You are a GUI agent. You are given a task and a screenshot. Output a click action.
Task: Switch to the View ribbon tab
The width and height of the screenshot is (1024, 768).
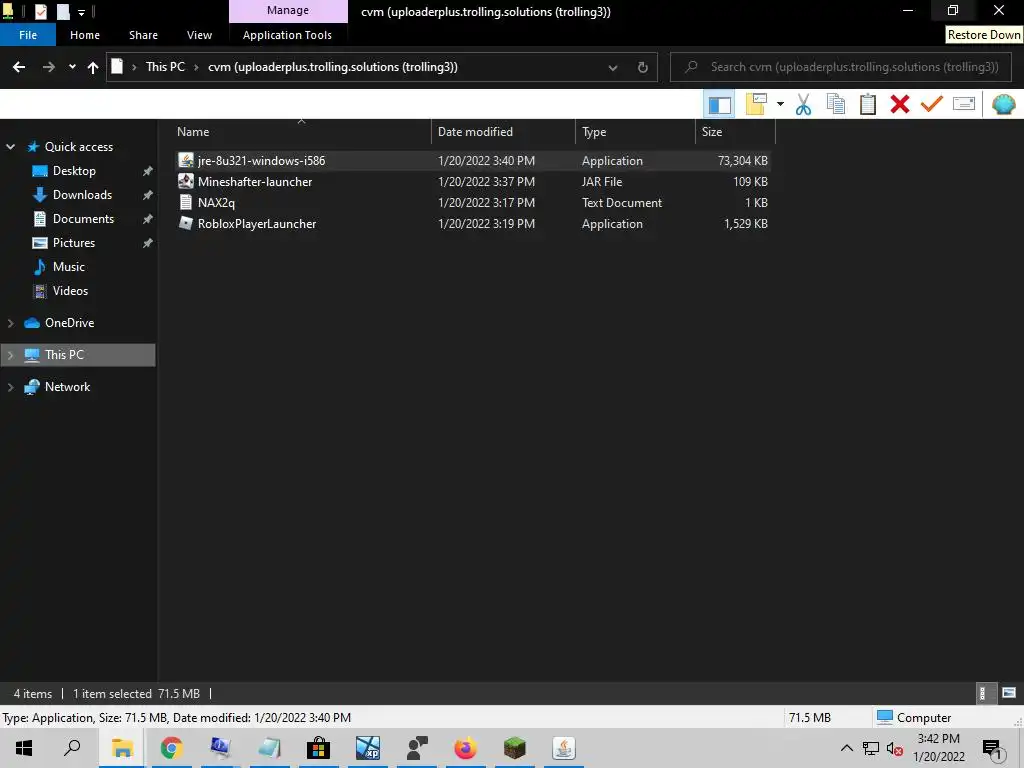(x=199, y=35)
